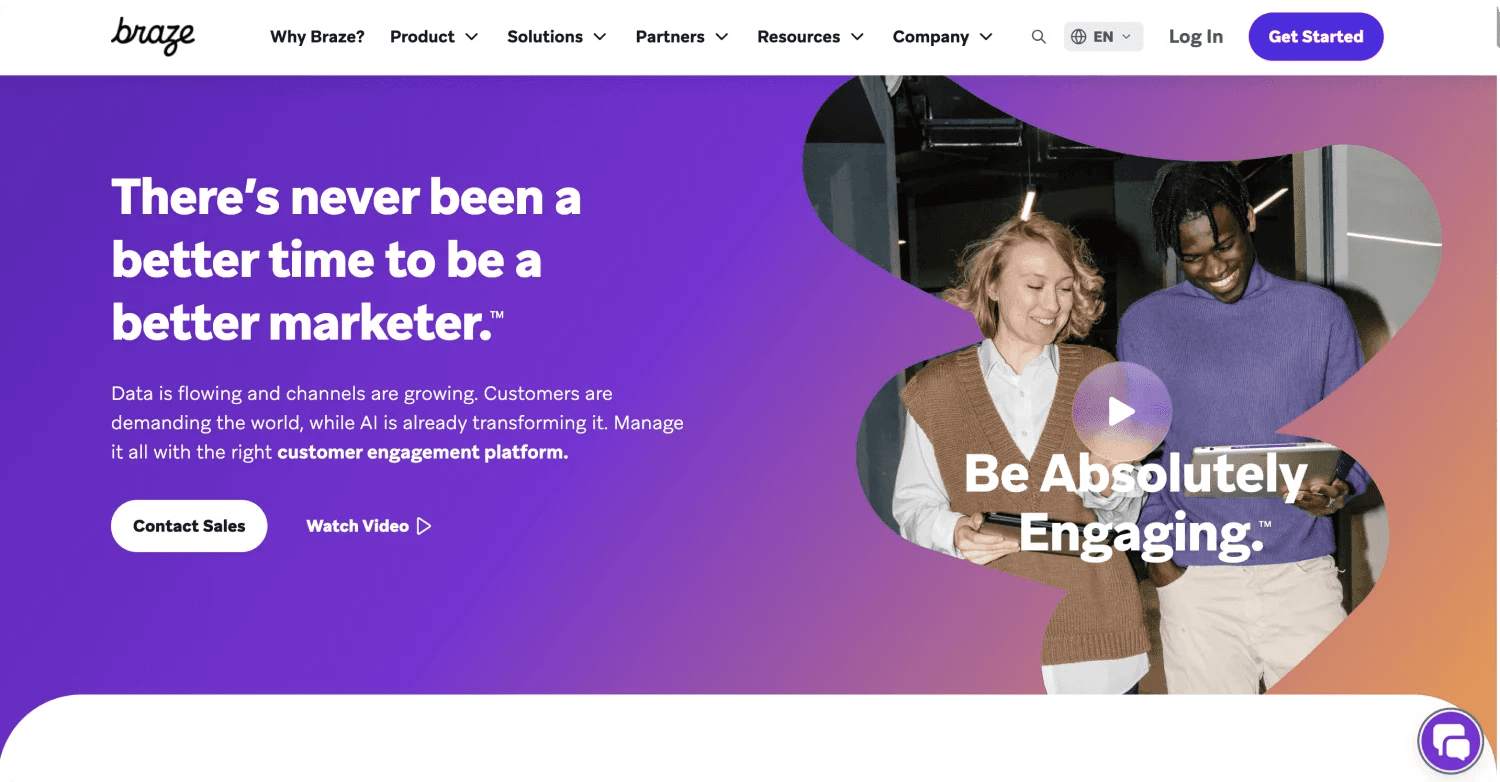1500x782 pixels.
Task: Click the Contact Sales button
Action: 189,525
